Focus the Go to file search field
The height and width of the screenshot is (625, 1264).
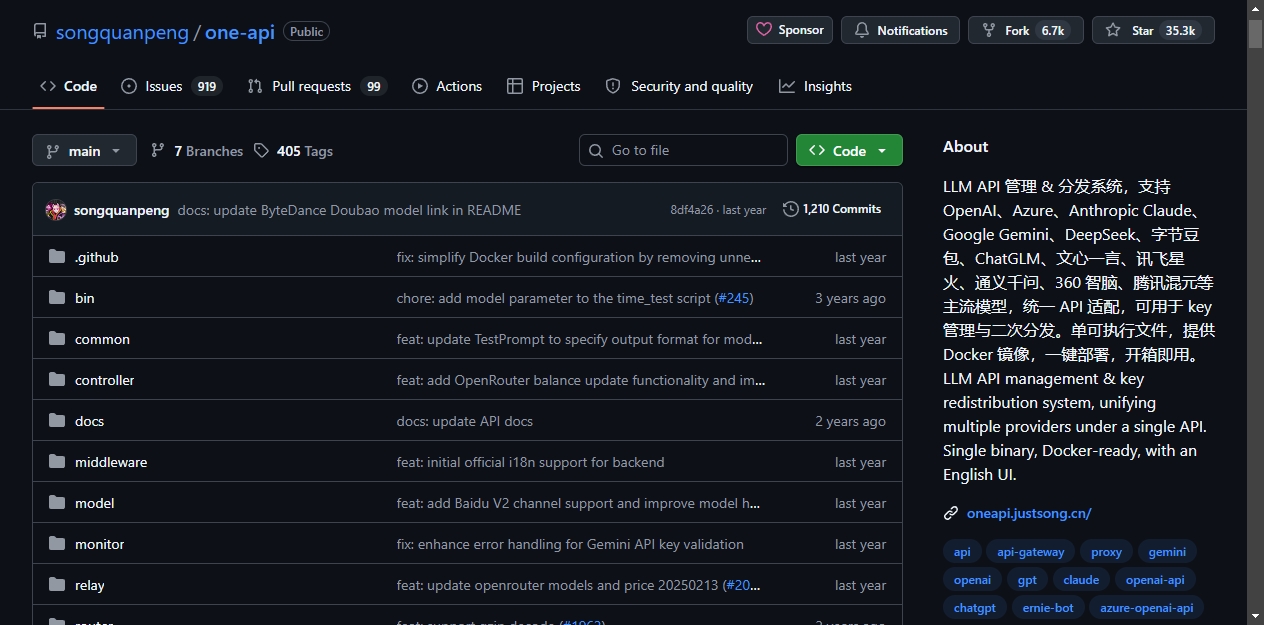[683, 150]
